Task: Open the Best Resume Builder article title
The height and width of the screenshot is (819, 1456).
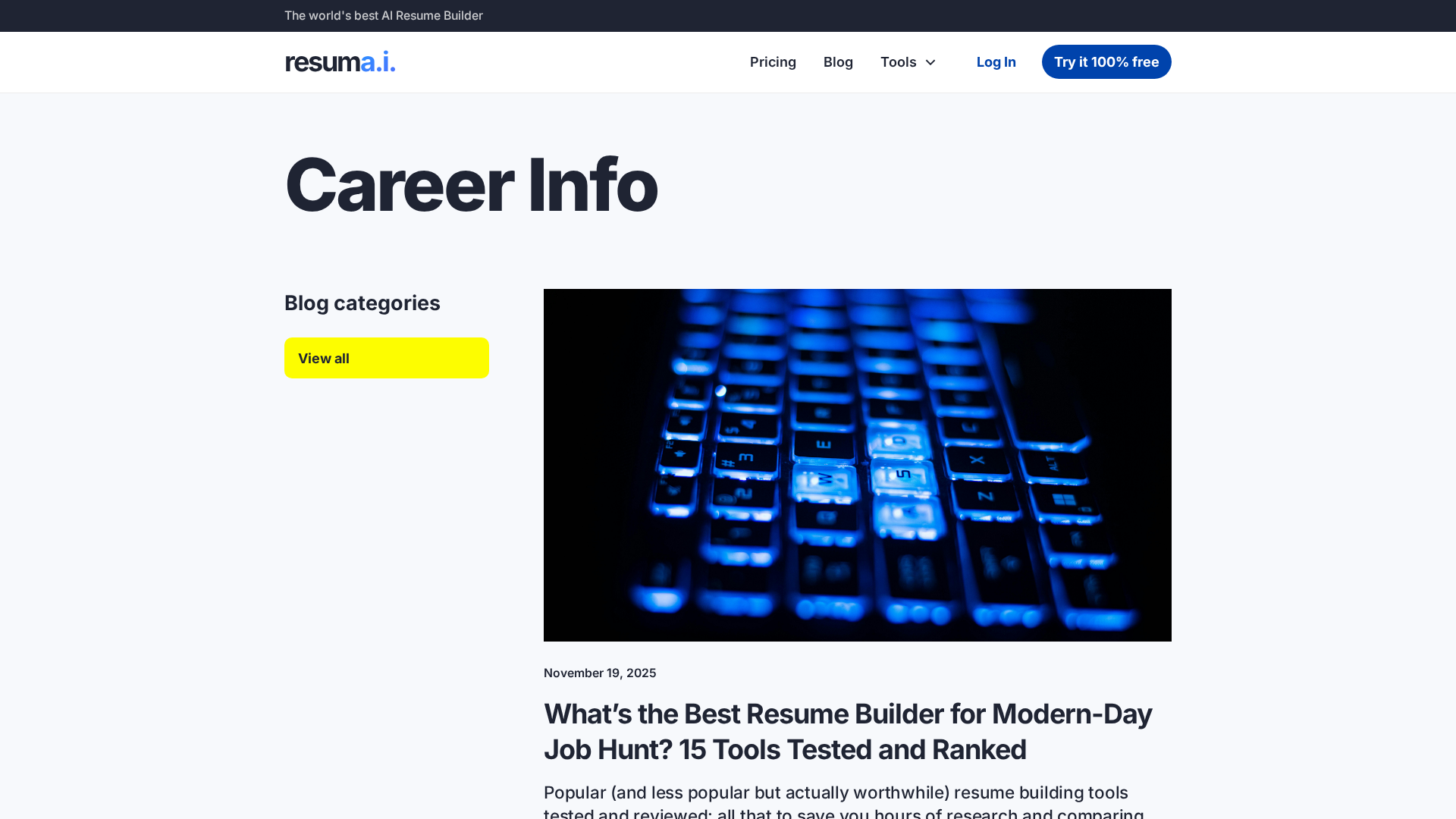Action: click(847, 714)
